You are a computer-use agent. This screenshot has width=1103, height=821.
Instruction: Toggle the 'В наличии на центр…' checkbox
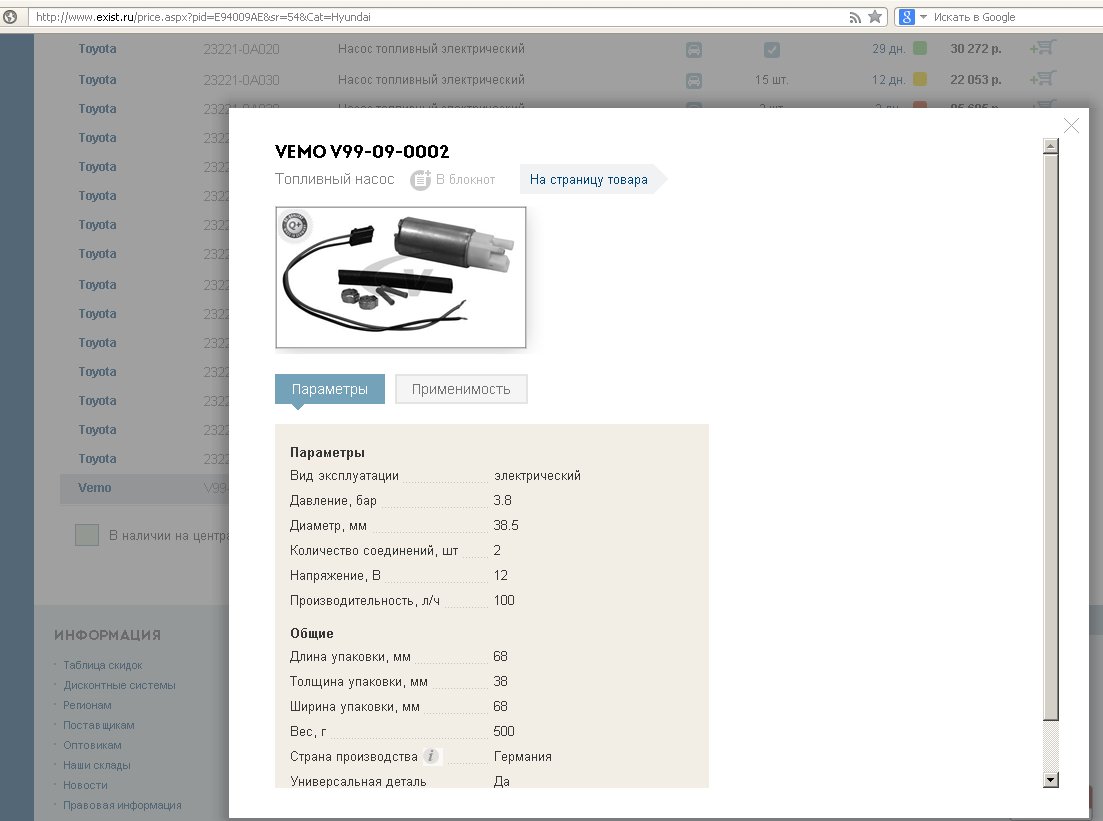coord(87,535)
